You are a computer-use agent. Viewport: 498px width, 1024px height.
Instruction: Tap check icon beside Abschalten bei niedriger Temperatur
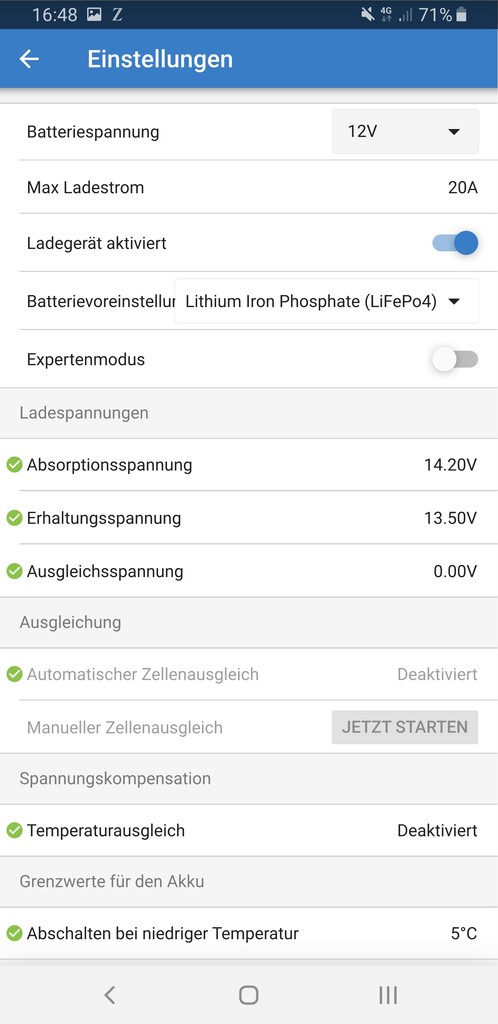click(x=14, y=934)
